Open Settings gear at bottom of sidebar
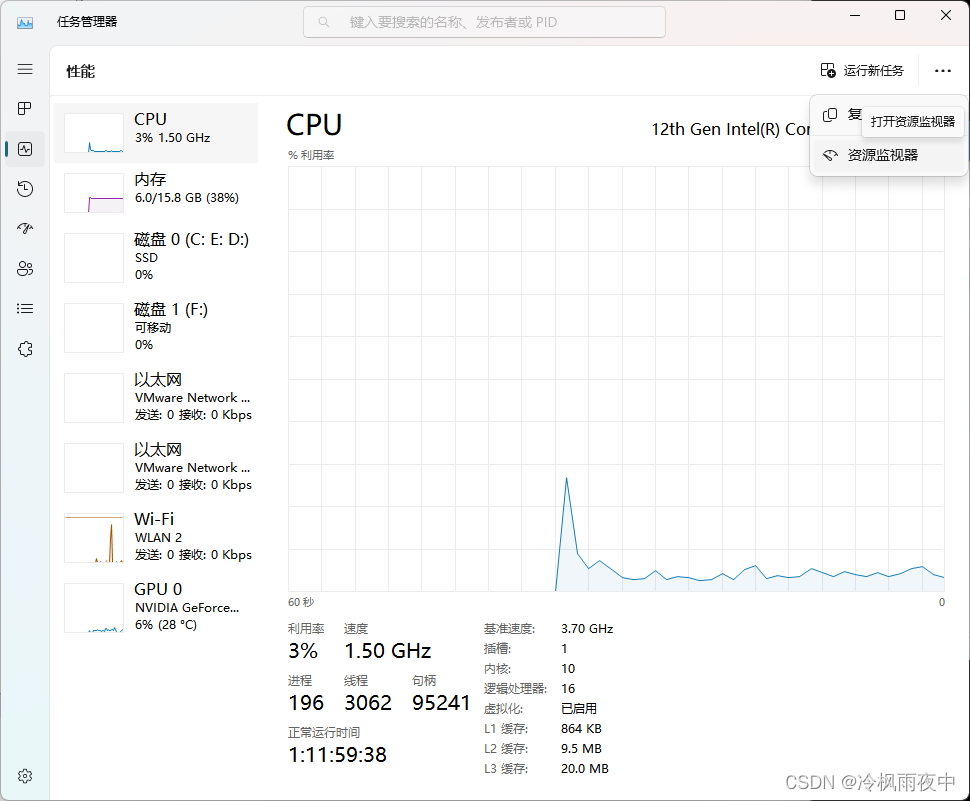 [25, 776]
